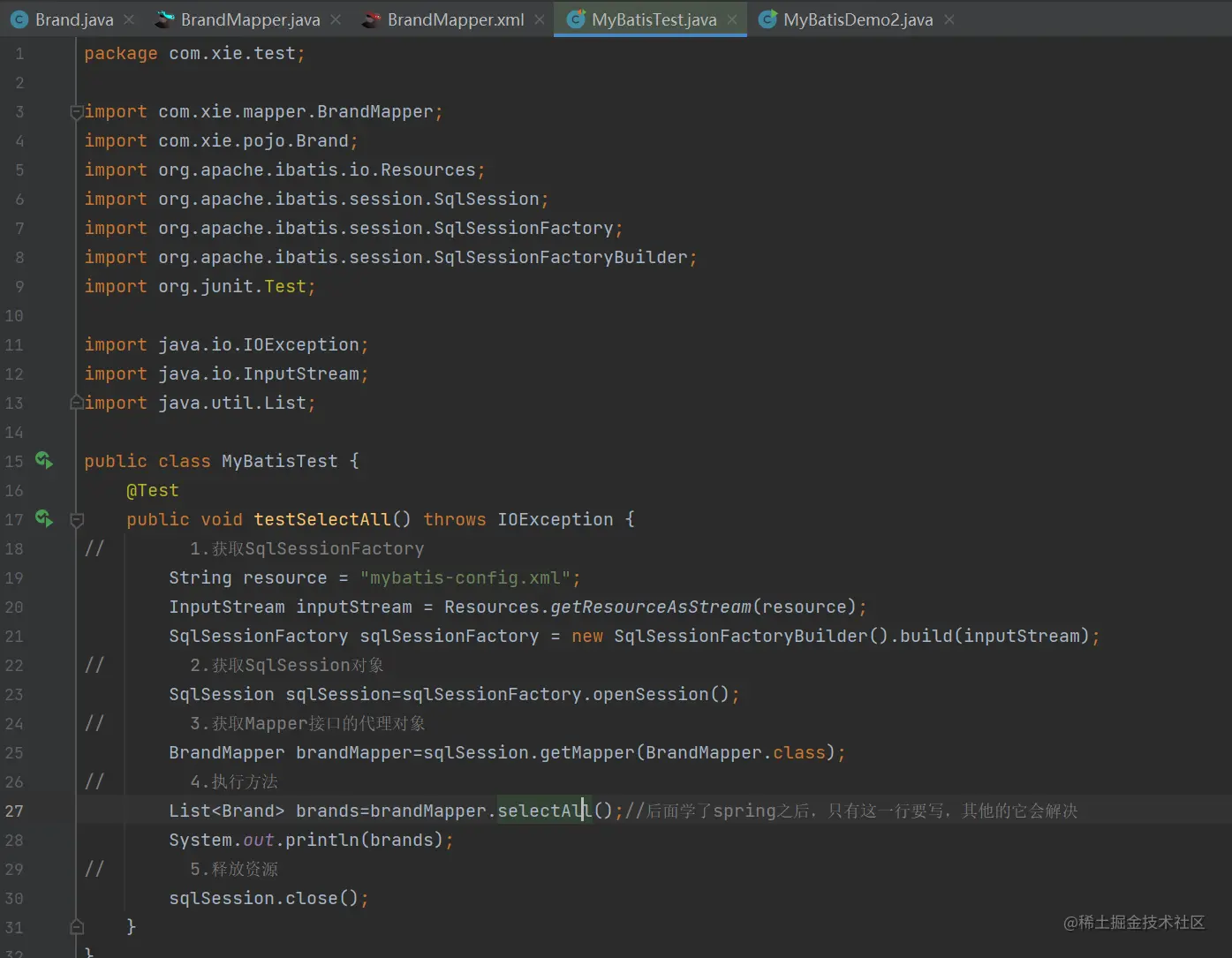Close the MyBatisDemo2.java tab
Viewport: 1232px width, 958px height.
(x=949, y=19)
